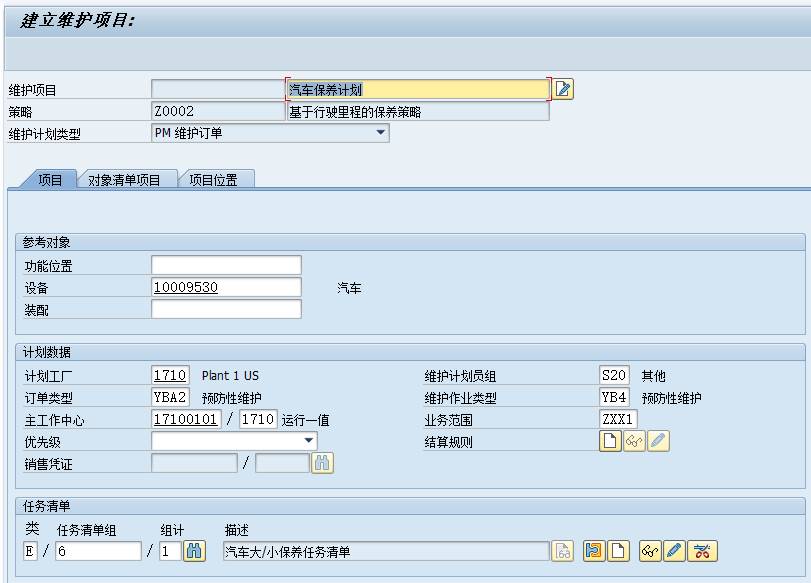Click the 汽车保养计划 description field

pos(417,89)
